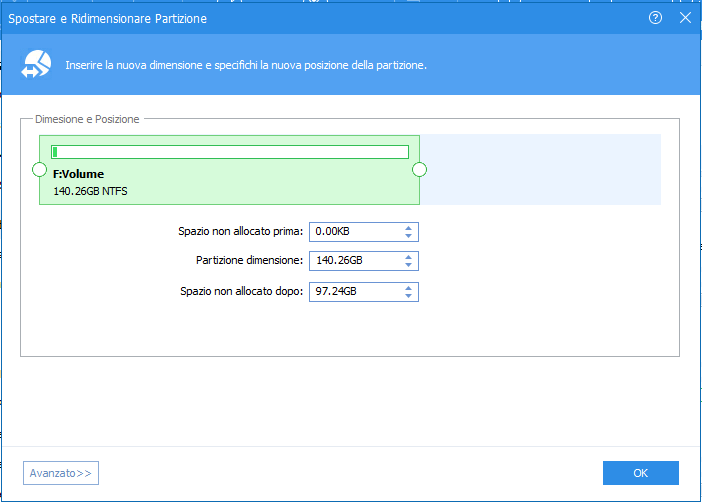The width and height of the screenshot is (702, 502).
Task: Click the 140.26GB NTFS partition label
Action: pos(90,190)
